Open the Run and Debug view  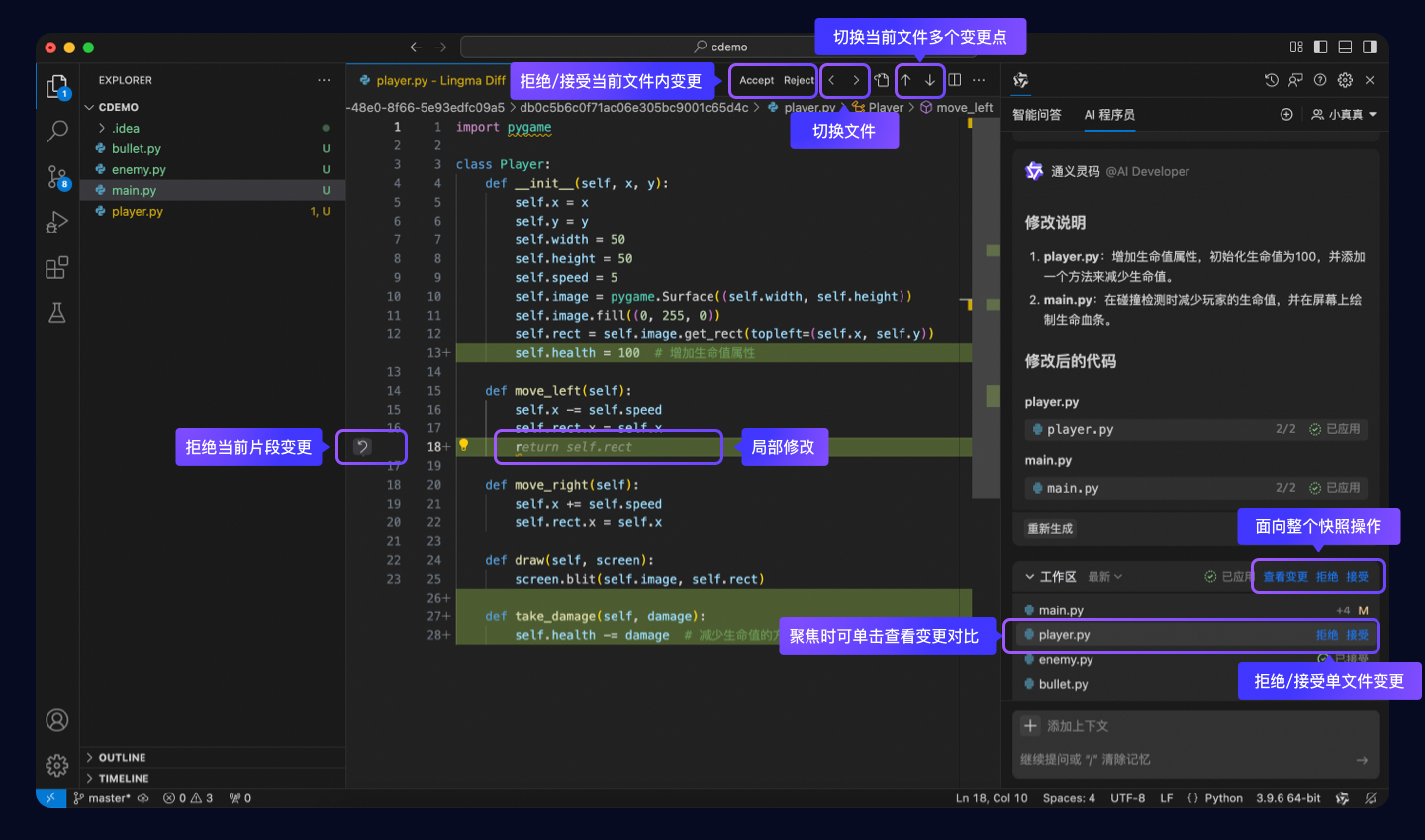tap(57, 223)
